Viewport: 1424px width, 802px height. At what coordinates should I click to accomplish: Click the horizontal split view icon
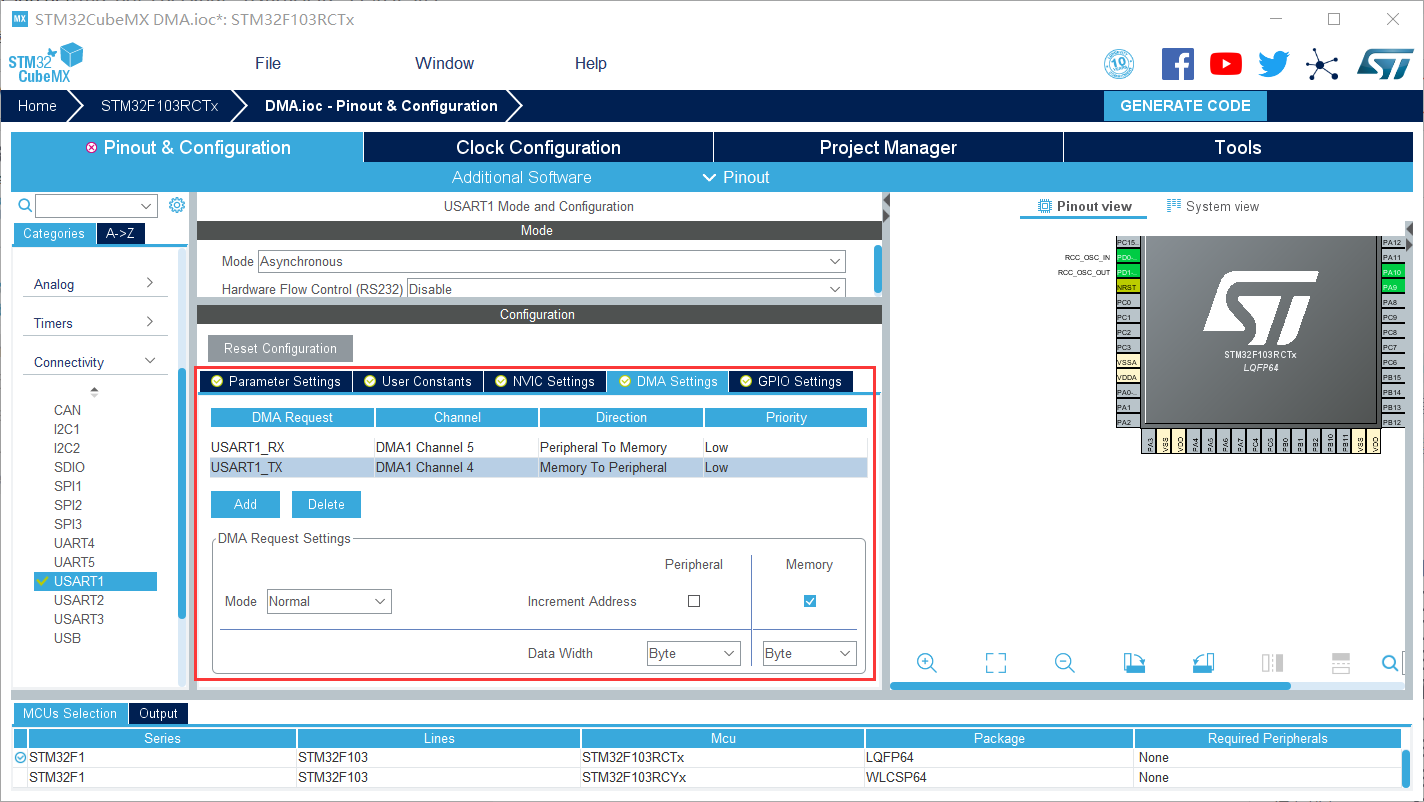click(x=1341, y=663)
